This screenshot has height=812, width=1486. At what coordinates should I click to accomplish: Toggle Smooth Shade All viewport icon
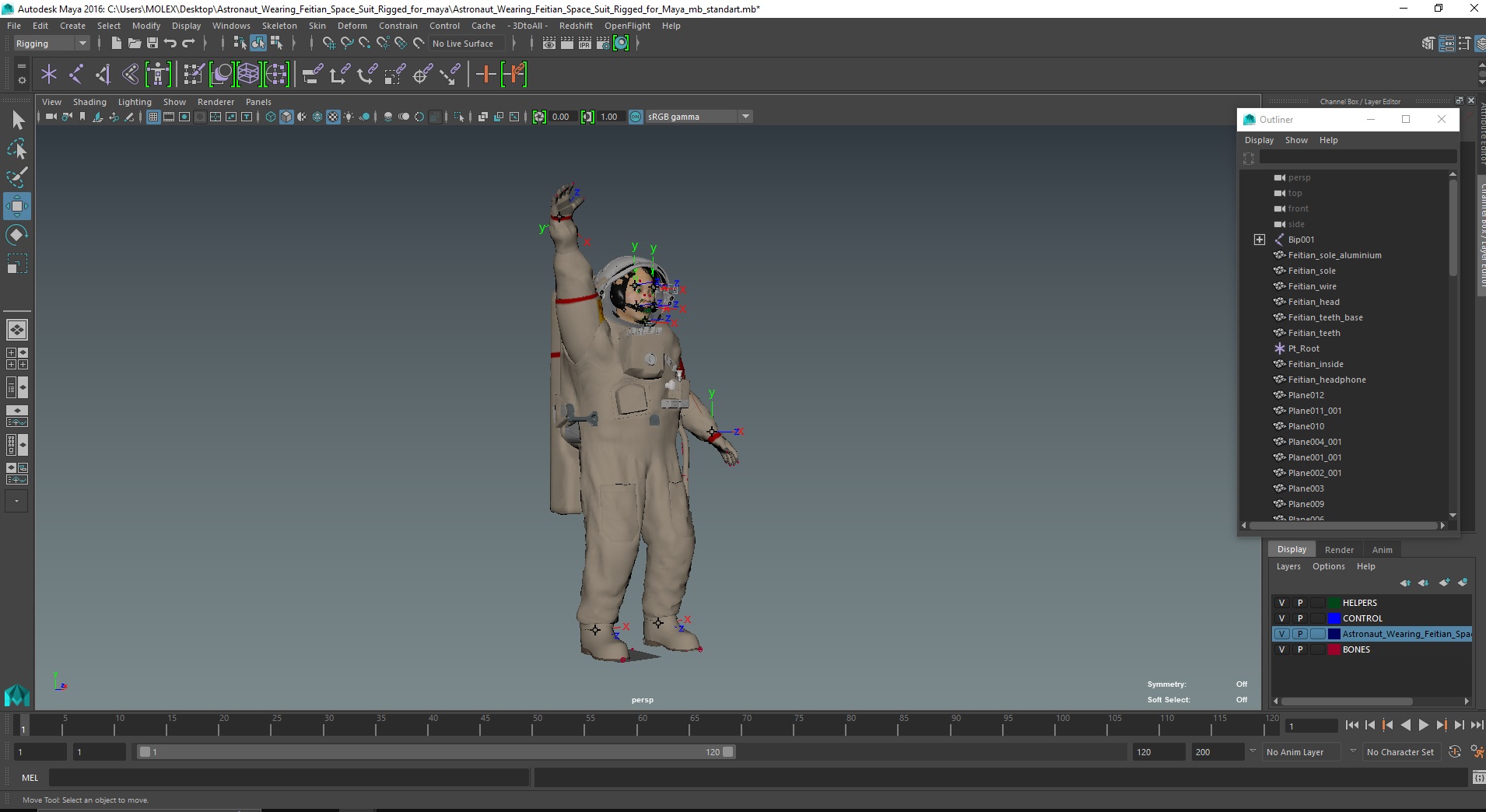point(286,117)
